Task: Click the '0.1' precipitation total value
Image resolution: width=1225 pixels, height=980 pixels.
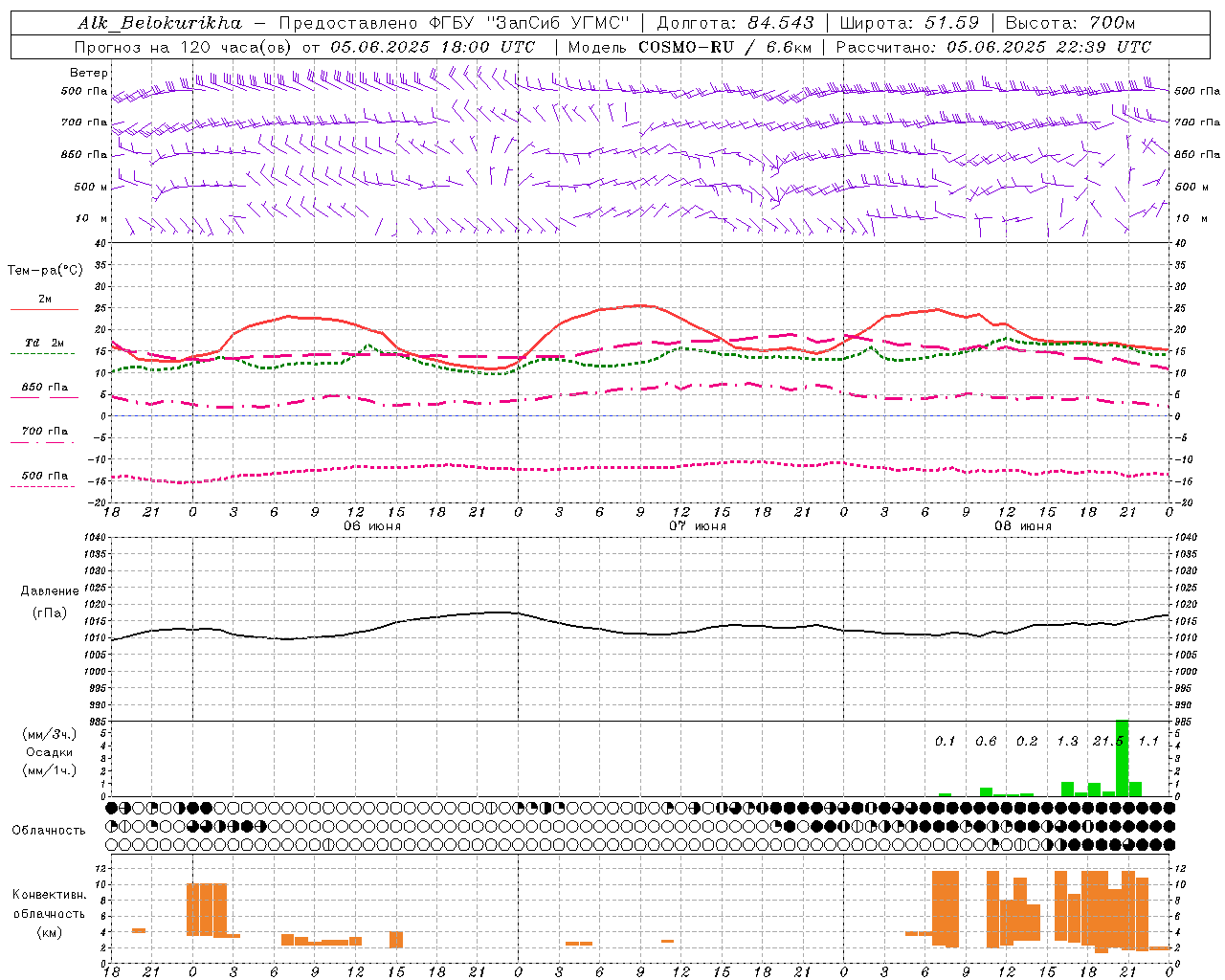Action: click(946, 742)
